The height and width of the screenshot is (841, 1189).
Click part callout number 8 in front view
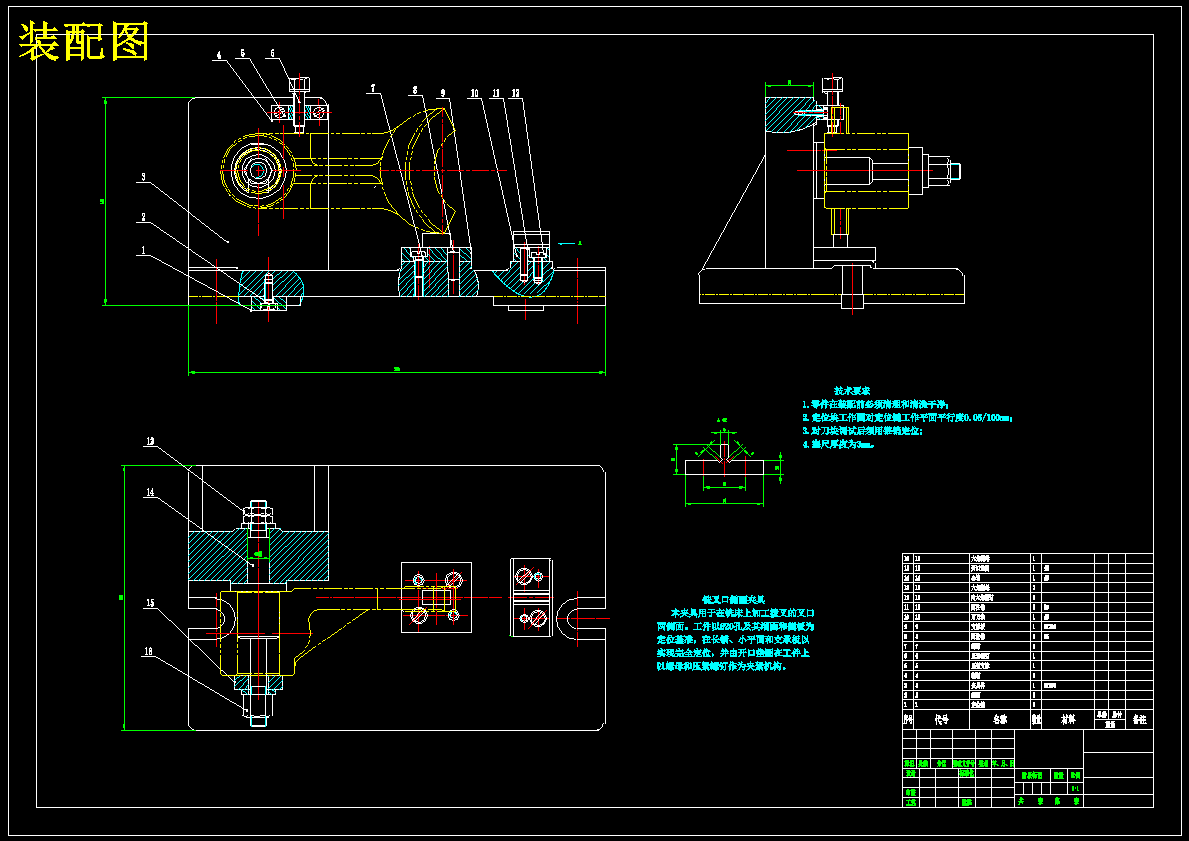414,90
